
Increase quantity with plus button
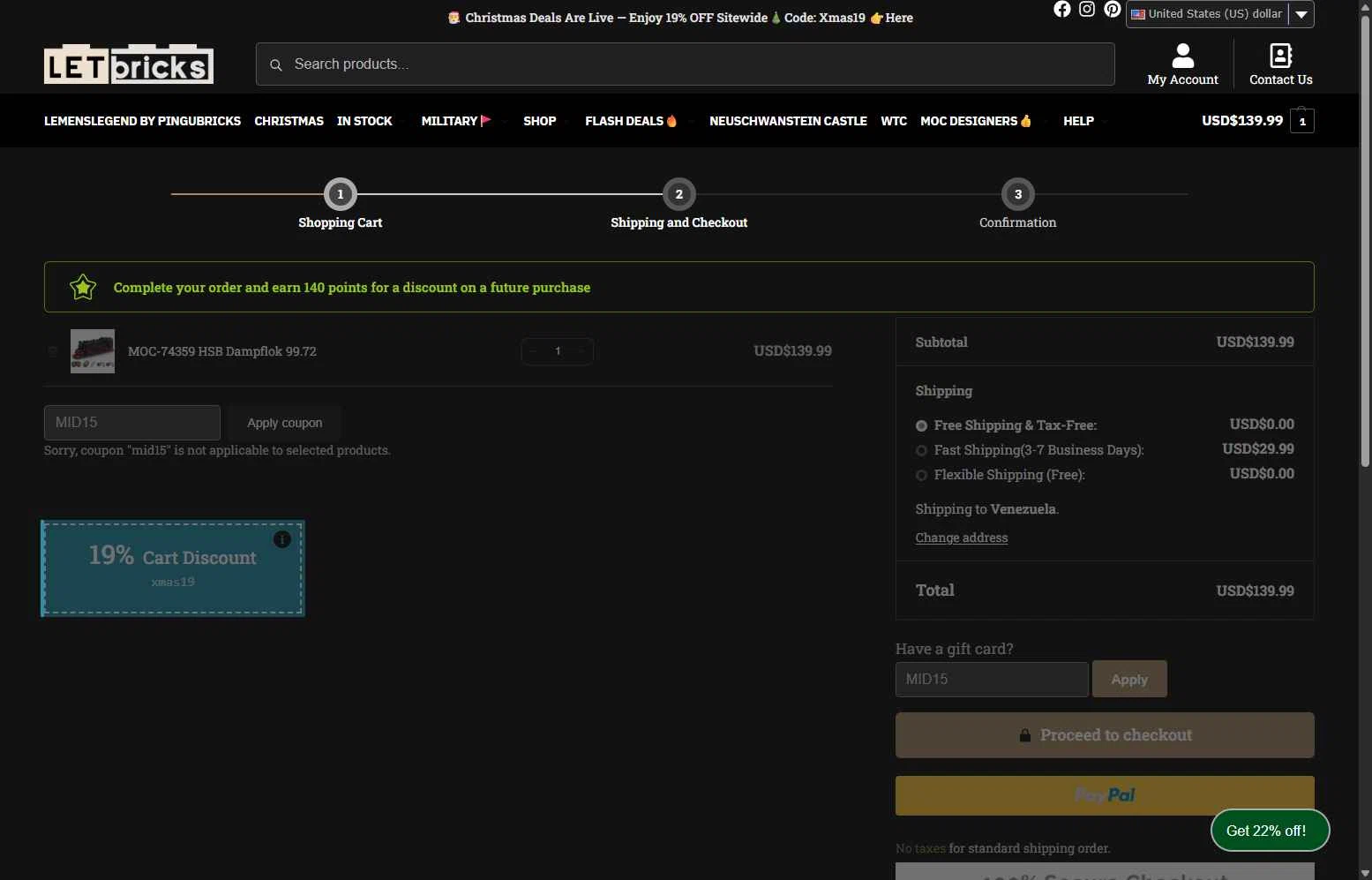[x=581, y=351]
